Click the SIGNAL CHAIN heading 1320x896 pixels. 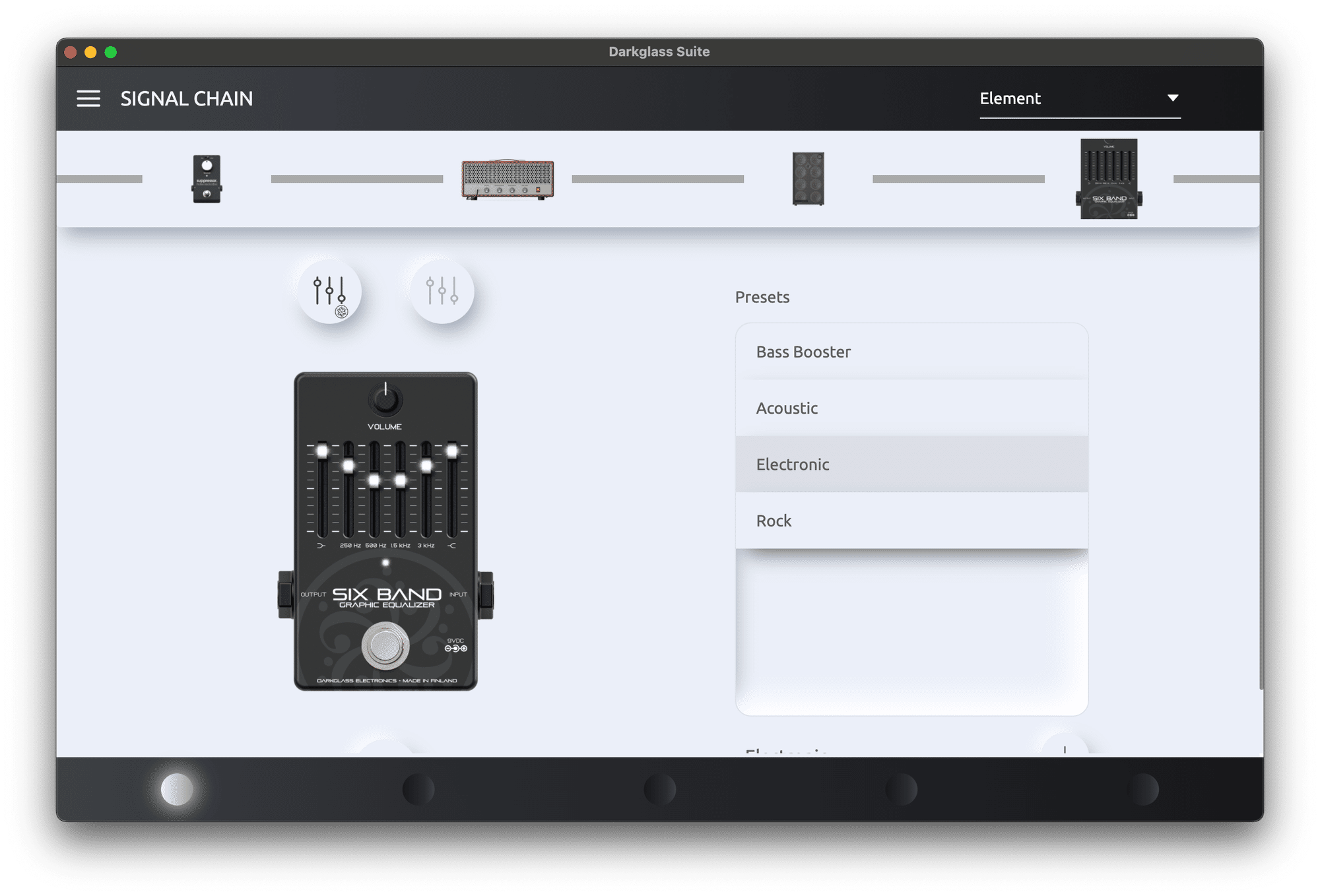pyautogui.click(x=187, y=98)
